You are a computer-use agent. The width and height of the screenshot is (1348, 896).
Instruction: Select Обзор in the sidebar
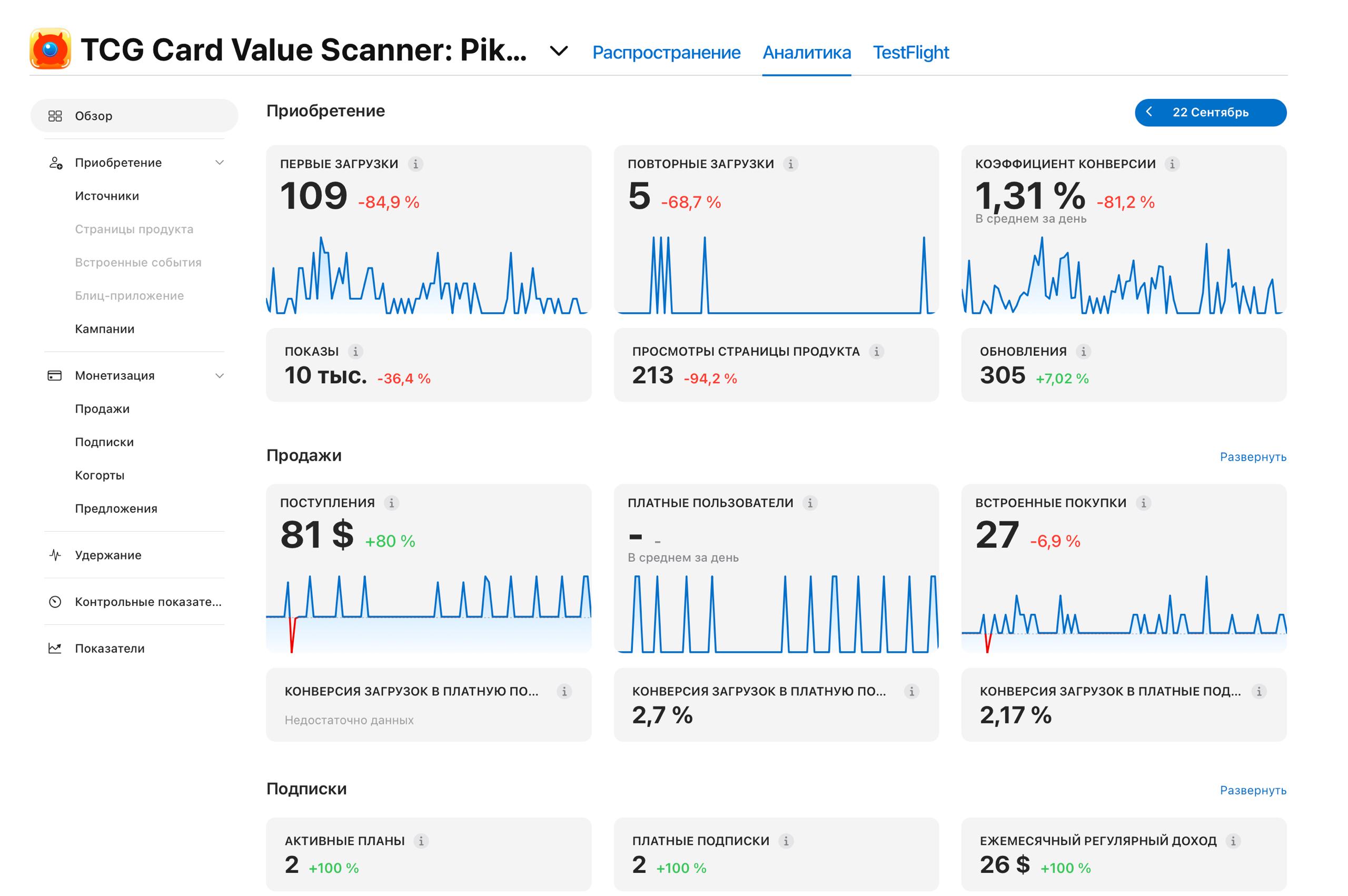click(x=134, y=116)
